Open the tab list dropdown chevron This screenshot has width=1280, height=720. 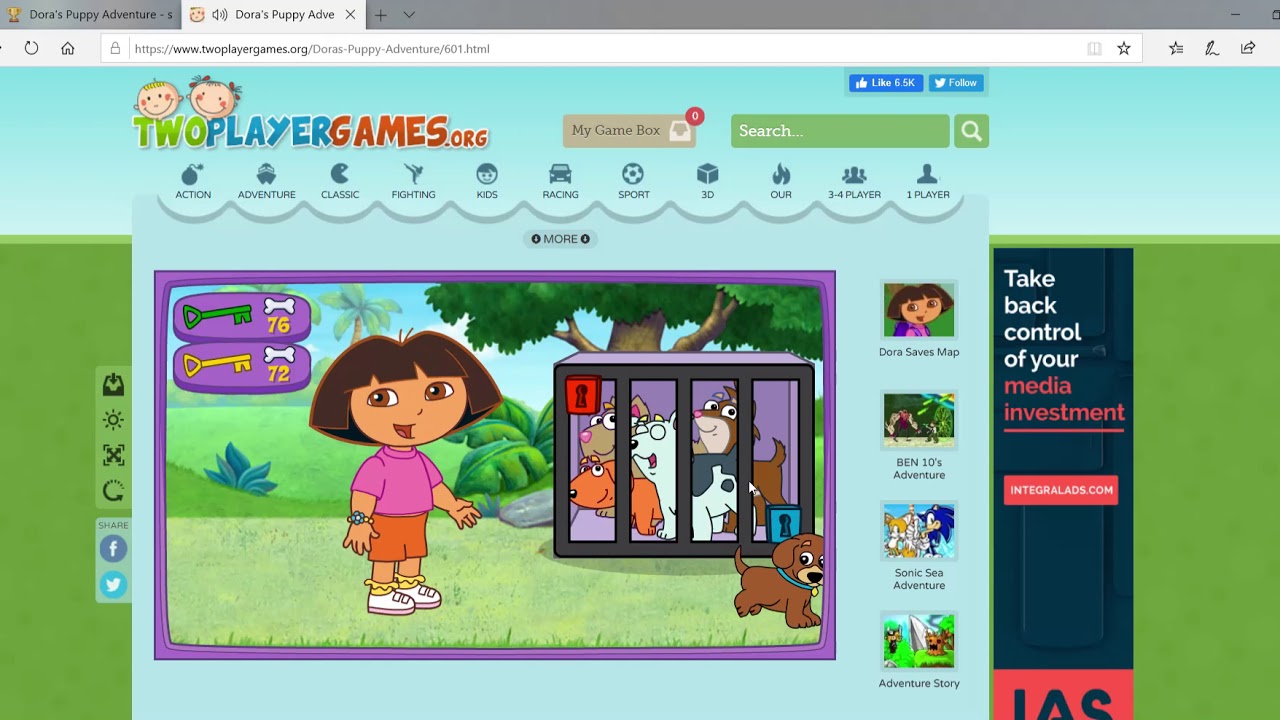[x=409, y=15]
